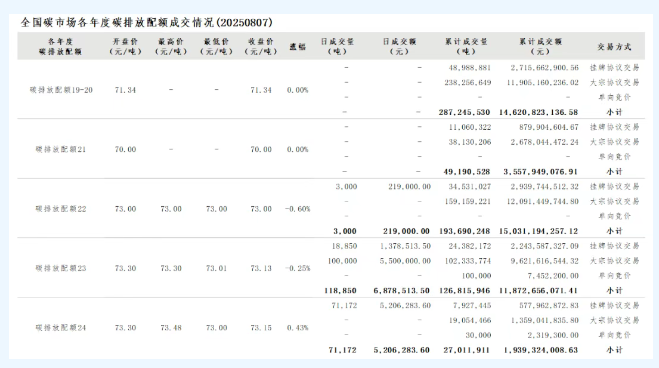Screen dimensions: 659x368
Task: Click cumulative volume 238,256,649
Action: pos(468,82)
